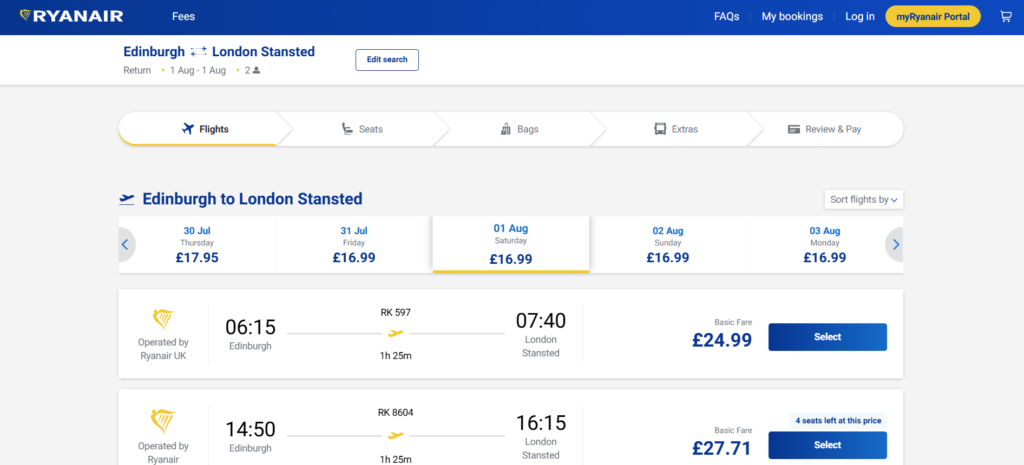Click yellow plane icon on RK 597 route
1024x465 pixels.
pyautogui.click(x=396, y=333)
